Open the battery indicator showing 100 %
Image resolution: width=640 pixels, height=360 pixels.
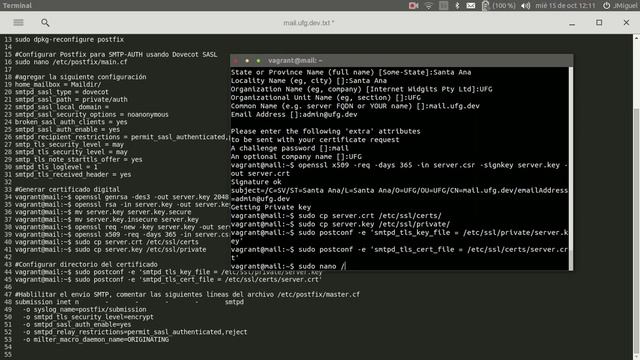(x=498, y=6)
